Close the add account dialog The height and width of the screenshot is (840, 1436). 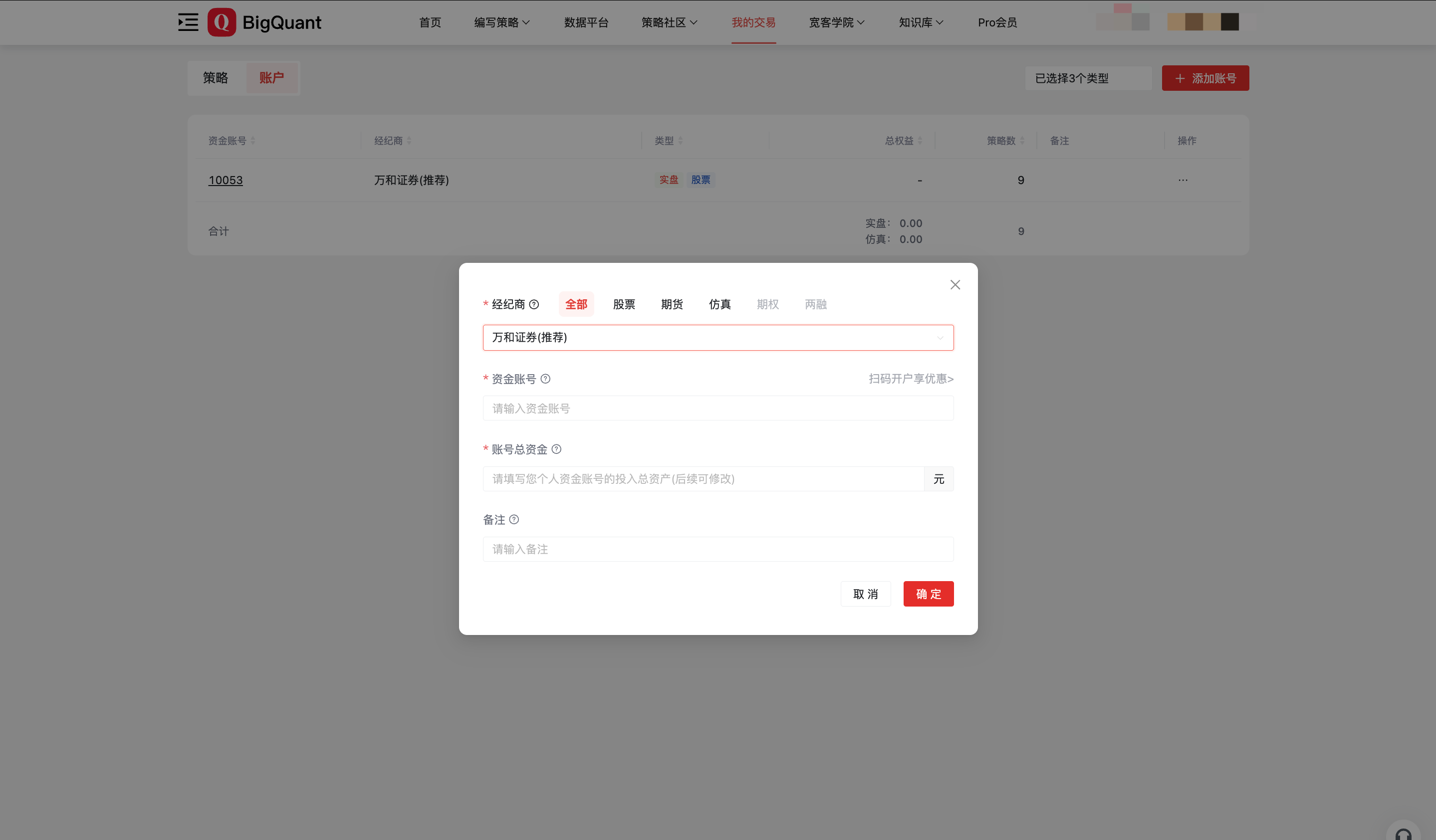(955, 285)
